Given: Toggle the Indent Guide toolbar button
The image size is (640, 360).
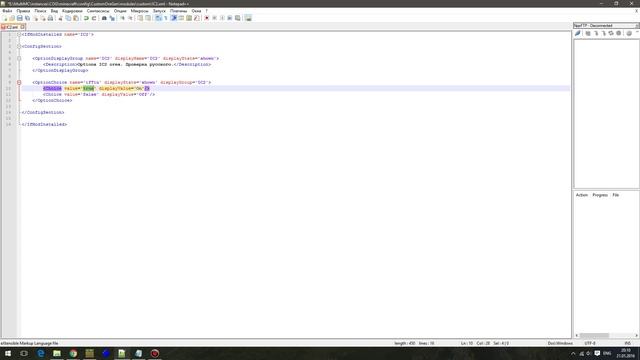Looking at the screenshot, I should point(174,18).
